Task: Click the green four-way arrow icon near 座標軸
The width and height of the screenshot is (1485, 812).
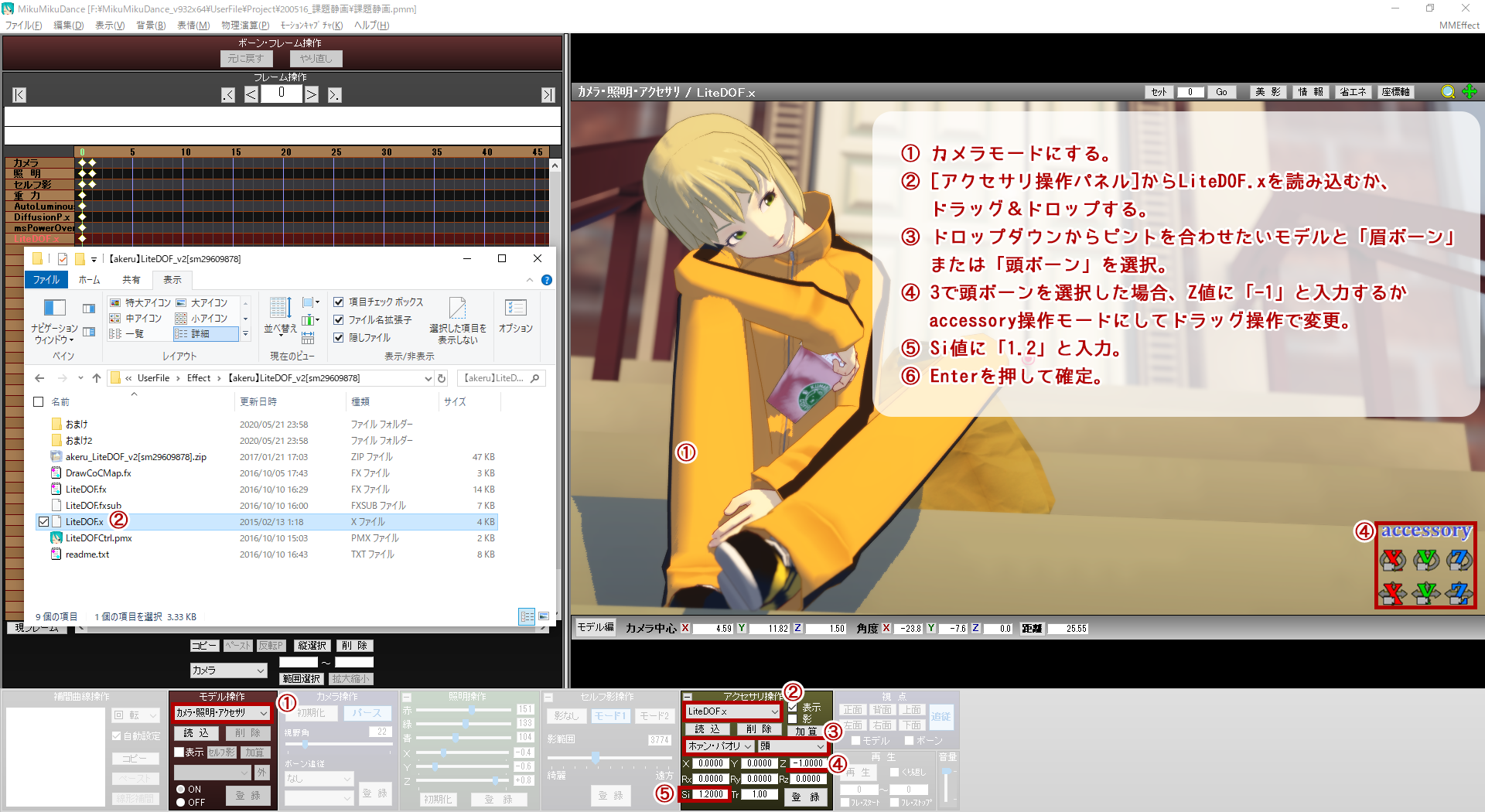Action: point(1470,91)
